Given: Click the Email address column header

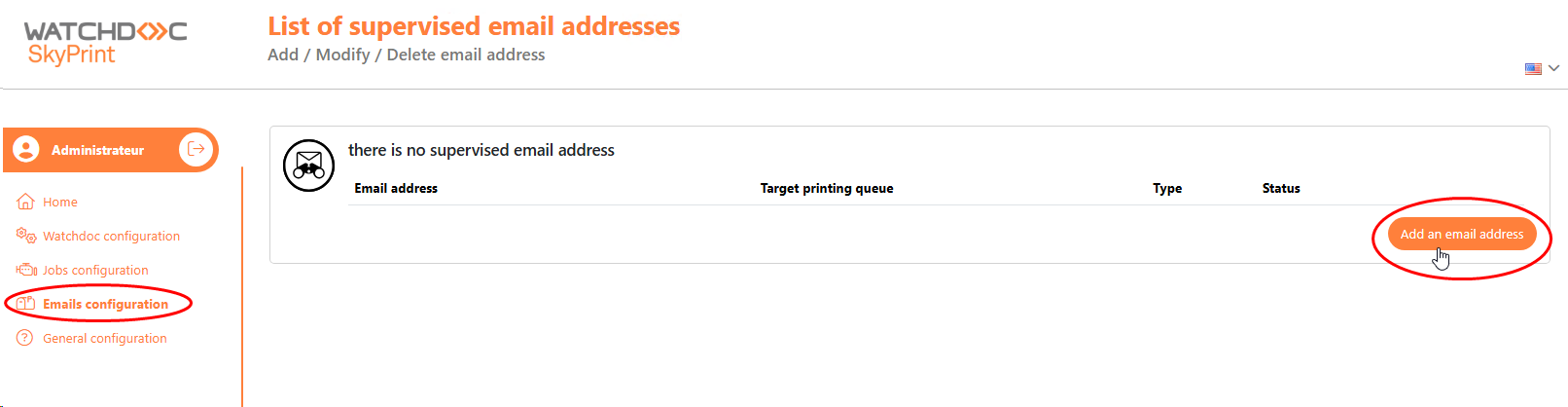Looking at the screenshot, I should pos(396,188).
